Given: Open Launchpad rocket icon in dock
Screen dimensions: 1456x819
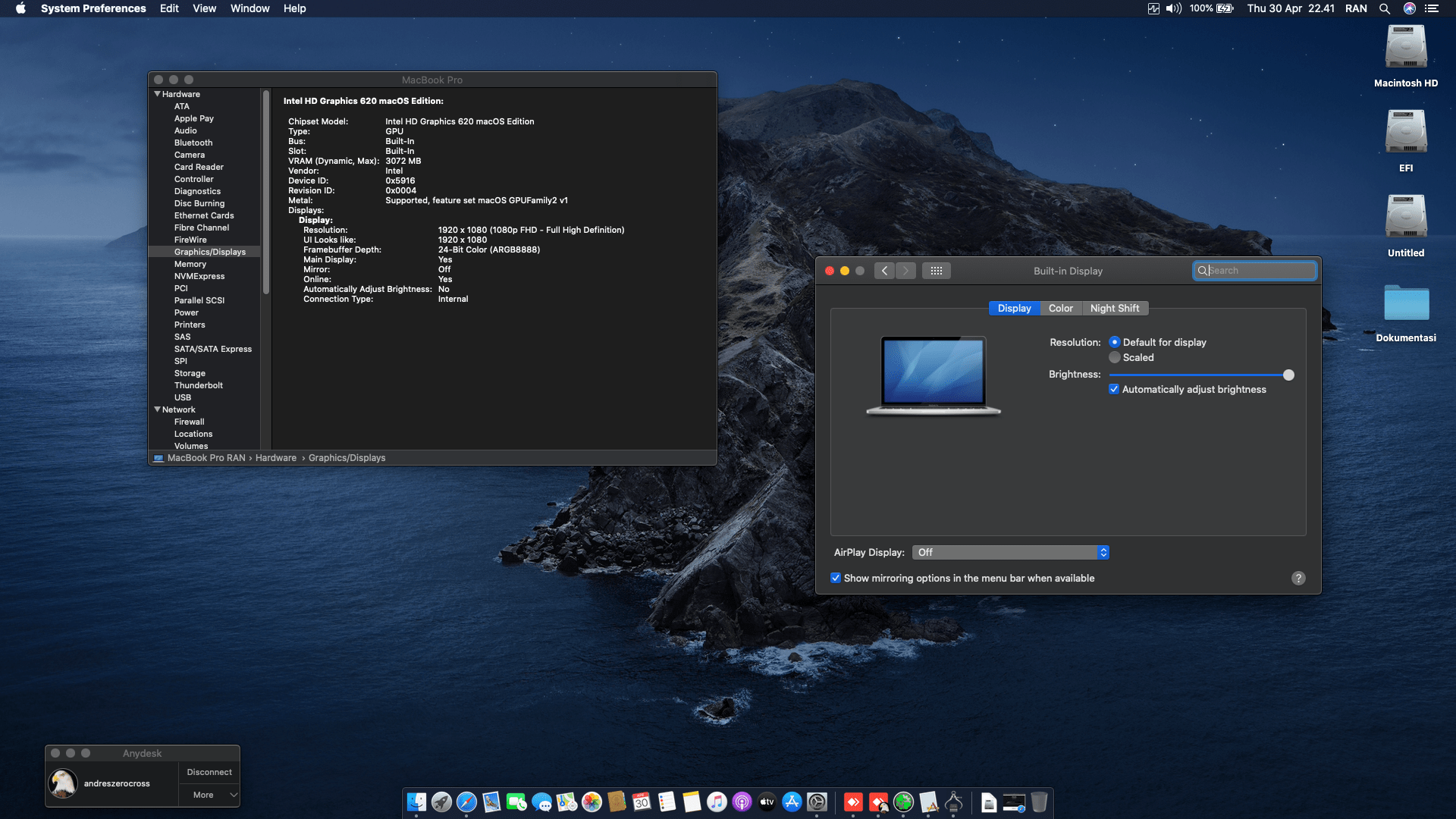Looking at the screenshot, I should [x=441, y=802].
